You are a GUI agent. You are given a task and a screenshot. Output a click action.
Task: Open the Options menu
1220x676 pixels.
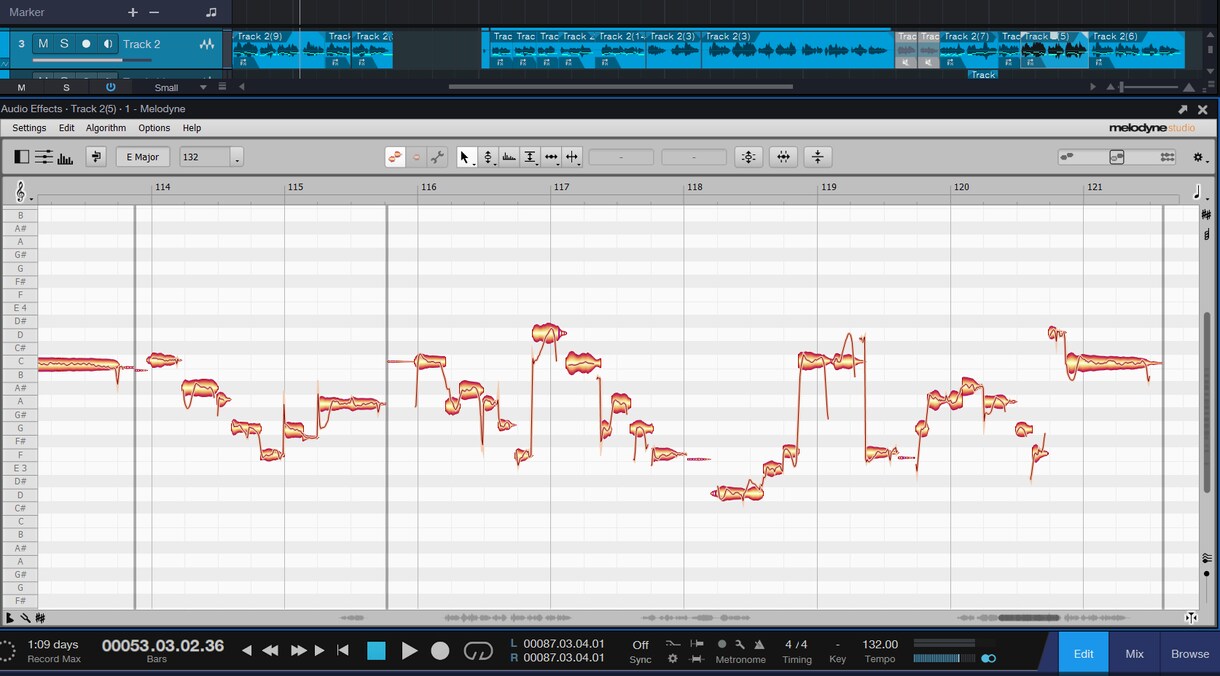[x=154, y=128]
